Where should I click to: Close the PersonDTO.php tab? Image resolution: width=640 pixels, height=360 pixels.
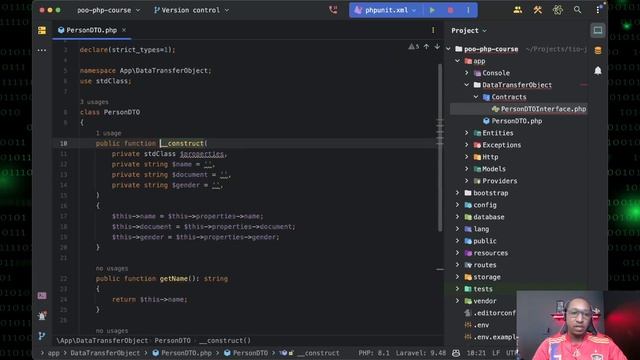coord(124,30)
